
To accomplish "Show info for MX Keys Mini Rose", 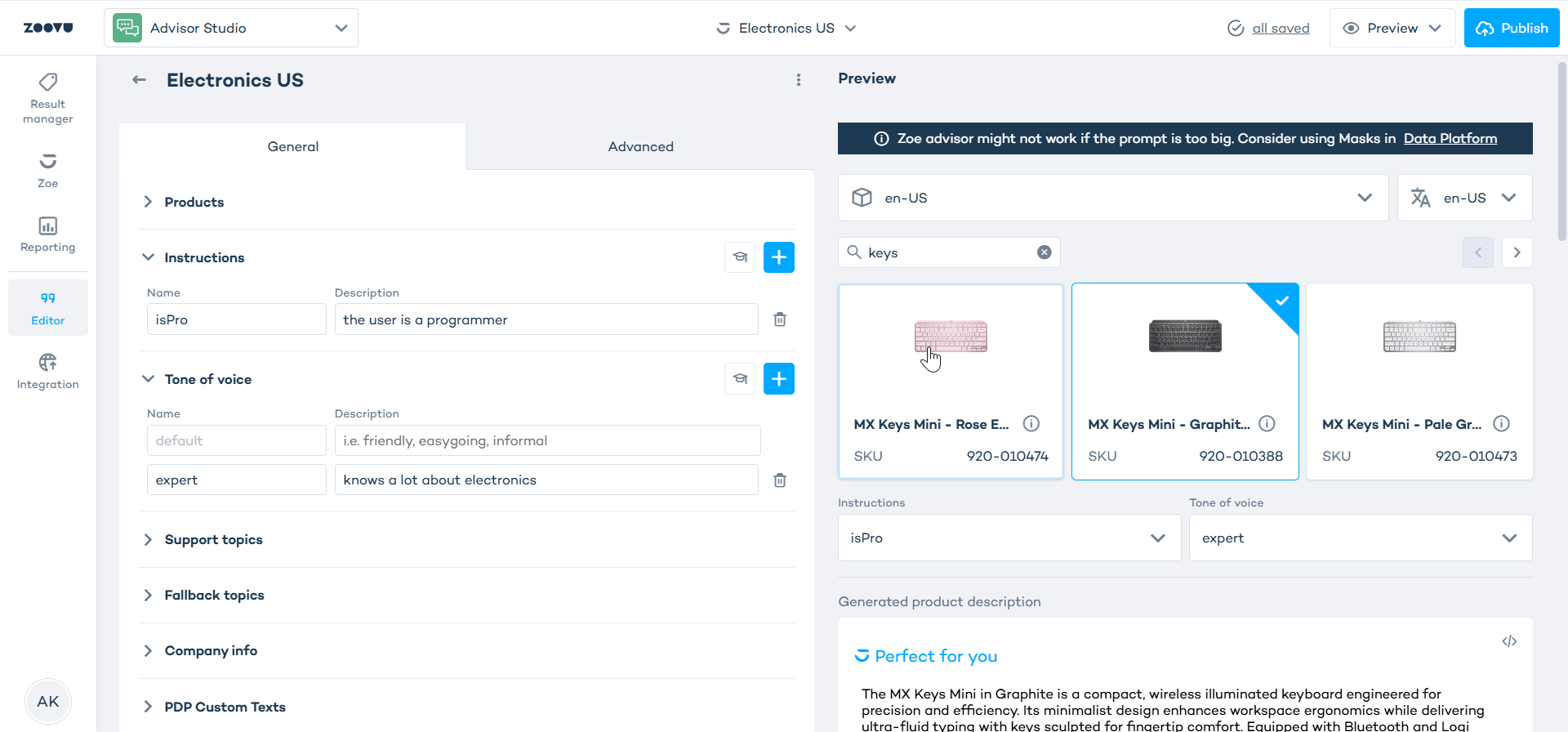I will 1031,423.
